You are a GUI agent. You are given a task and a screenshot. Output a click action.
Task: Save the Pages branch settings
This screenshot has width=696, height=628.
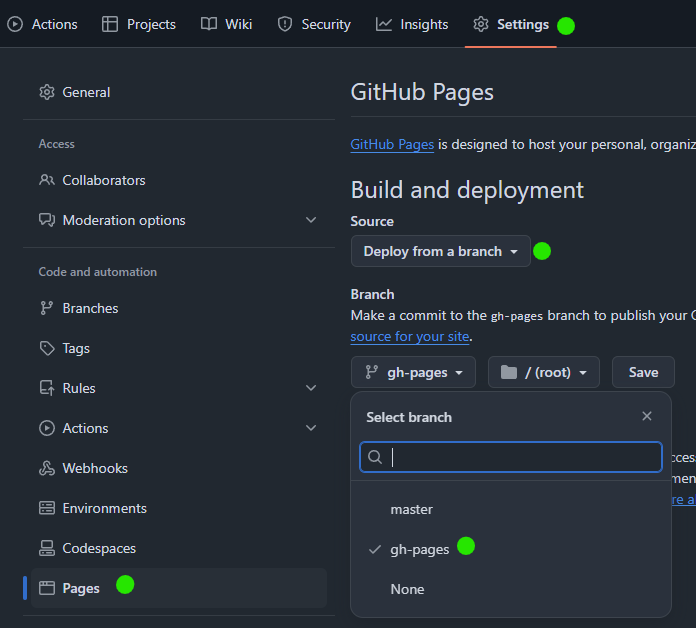click(643, 372)
